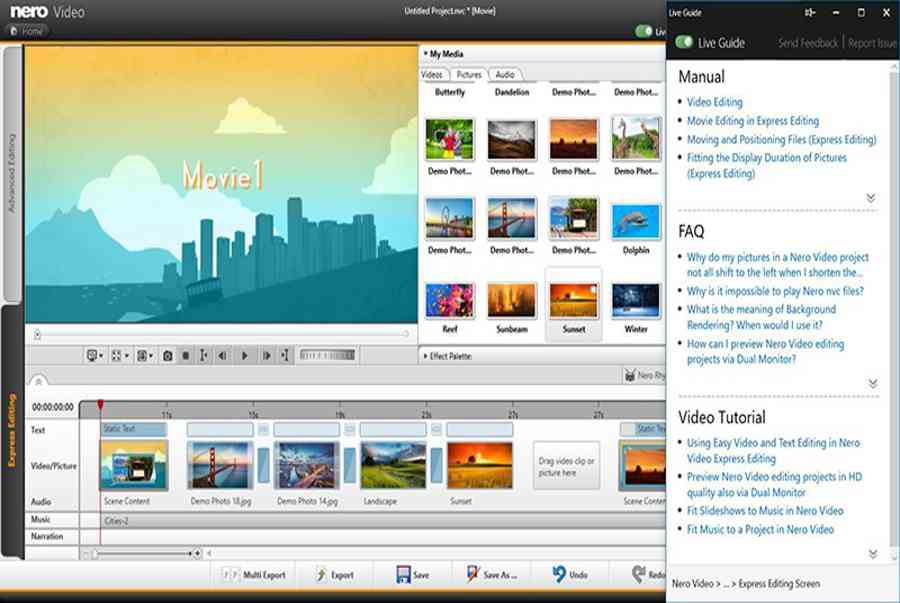This screenshot has height=603, width=900.
Task: Save the project with Save button
Action: (413, 575)
